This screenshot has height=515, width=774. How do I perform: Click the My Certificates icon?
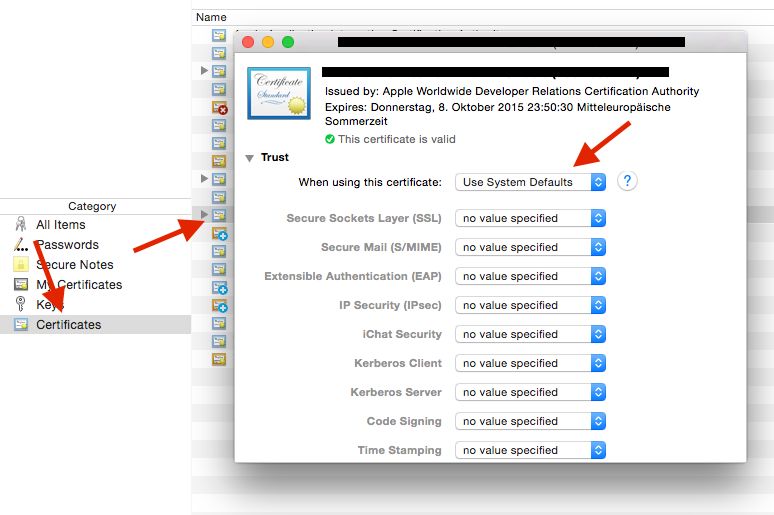click(21, 284)
